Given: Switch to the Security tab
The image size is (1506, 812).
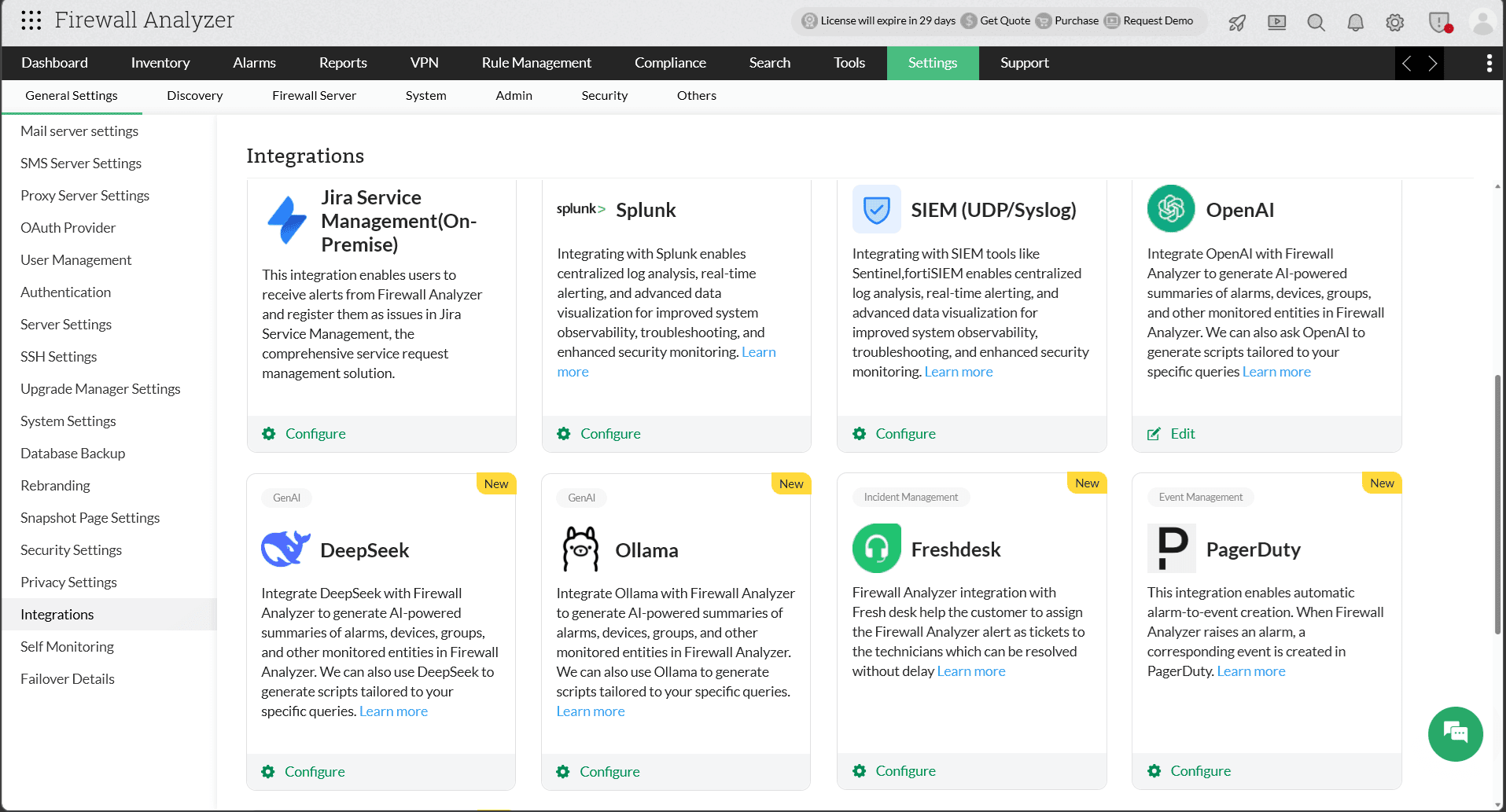Looking at the screenshot, I should (x=604, y=96).
